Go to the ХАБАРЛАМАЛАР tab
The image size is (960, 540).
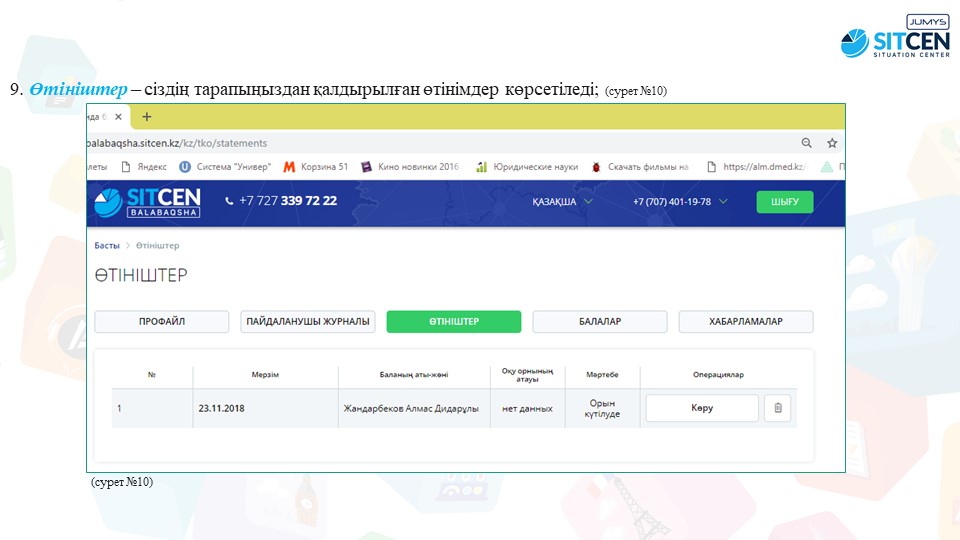click(745, 322)
